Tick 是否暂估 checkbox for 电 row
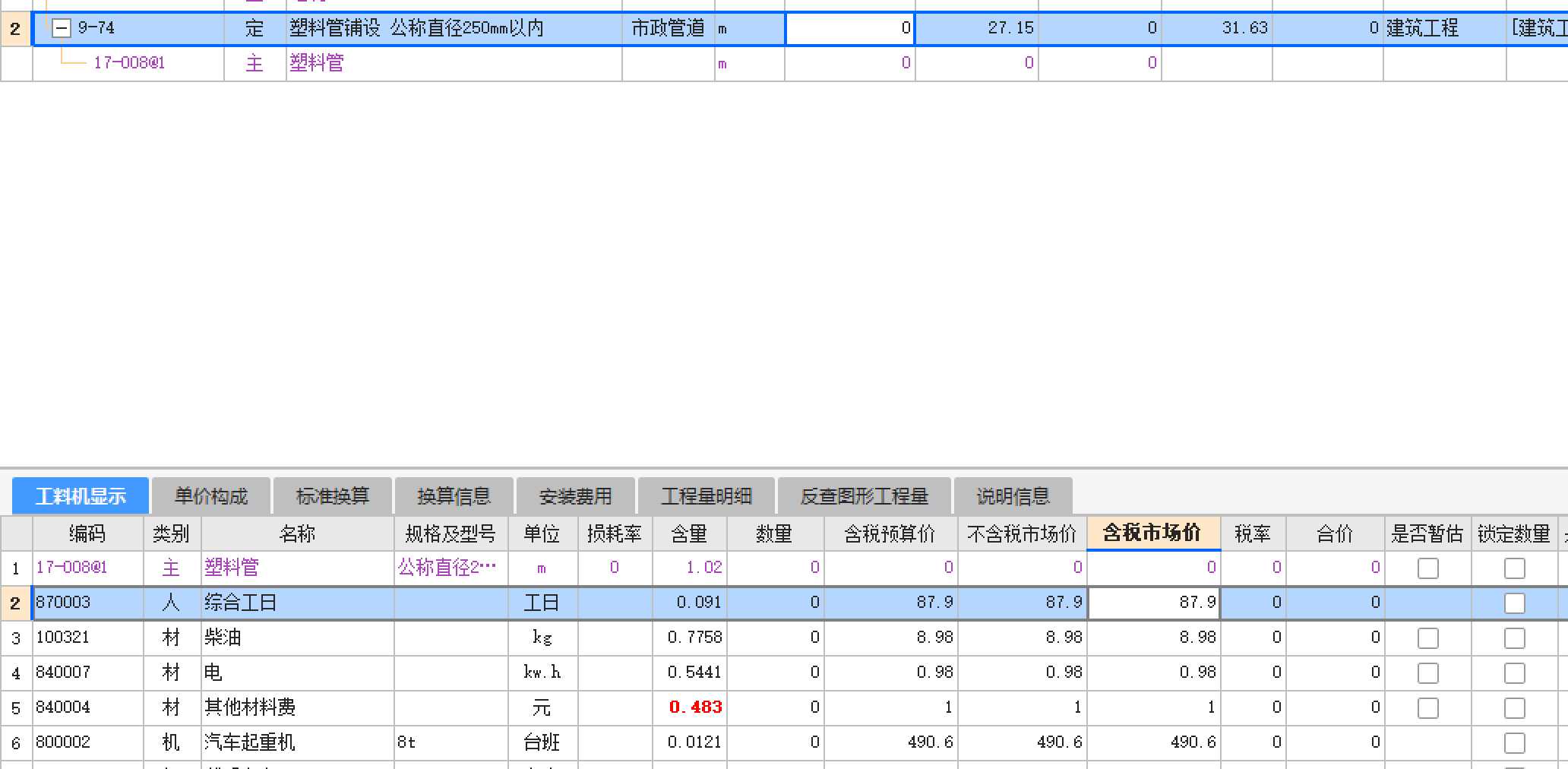1568x769 pixels. (x=1428, y=673)
